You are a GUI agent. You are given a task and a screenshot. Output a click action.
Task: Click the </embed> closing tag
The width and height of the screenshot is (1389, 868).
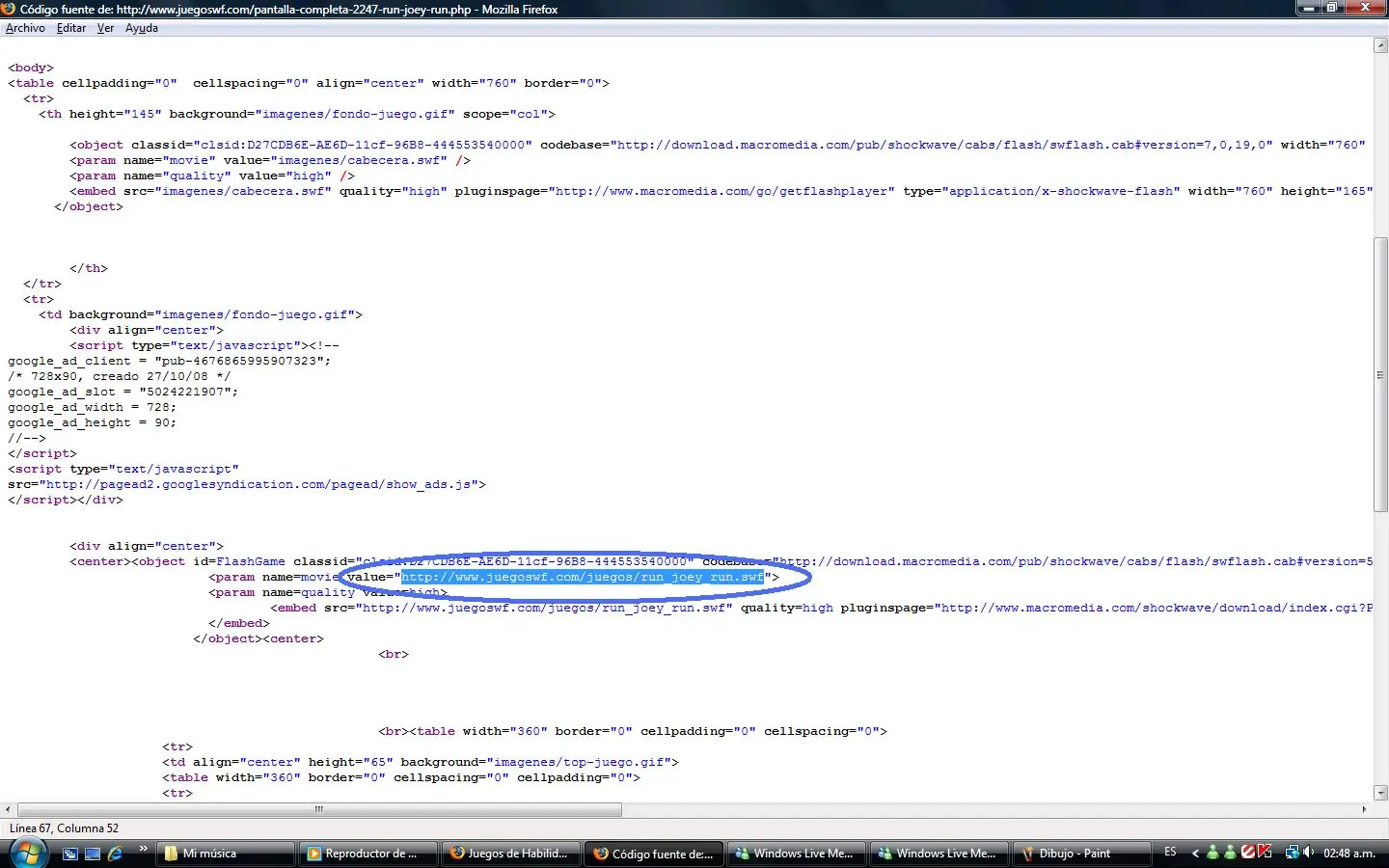(239, 623)
